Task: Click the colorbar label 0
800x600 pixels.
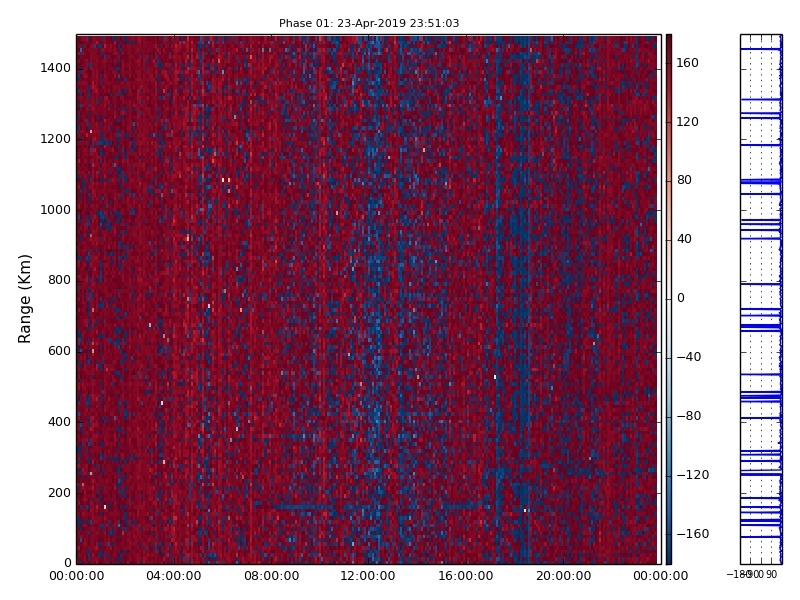Action: (681, 298)
